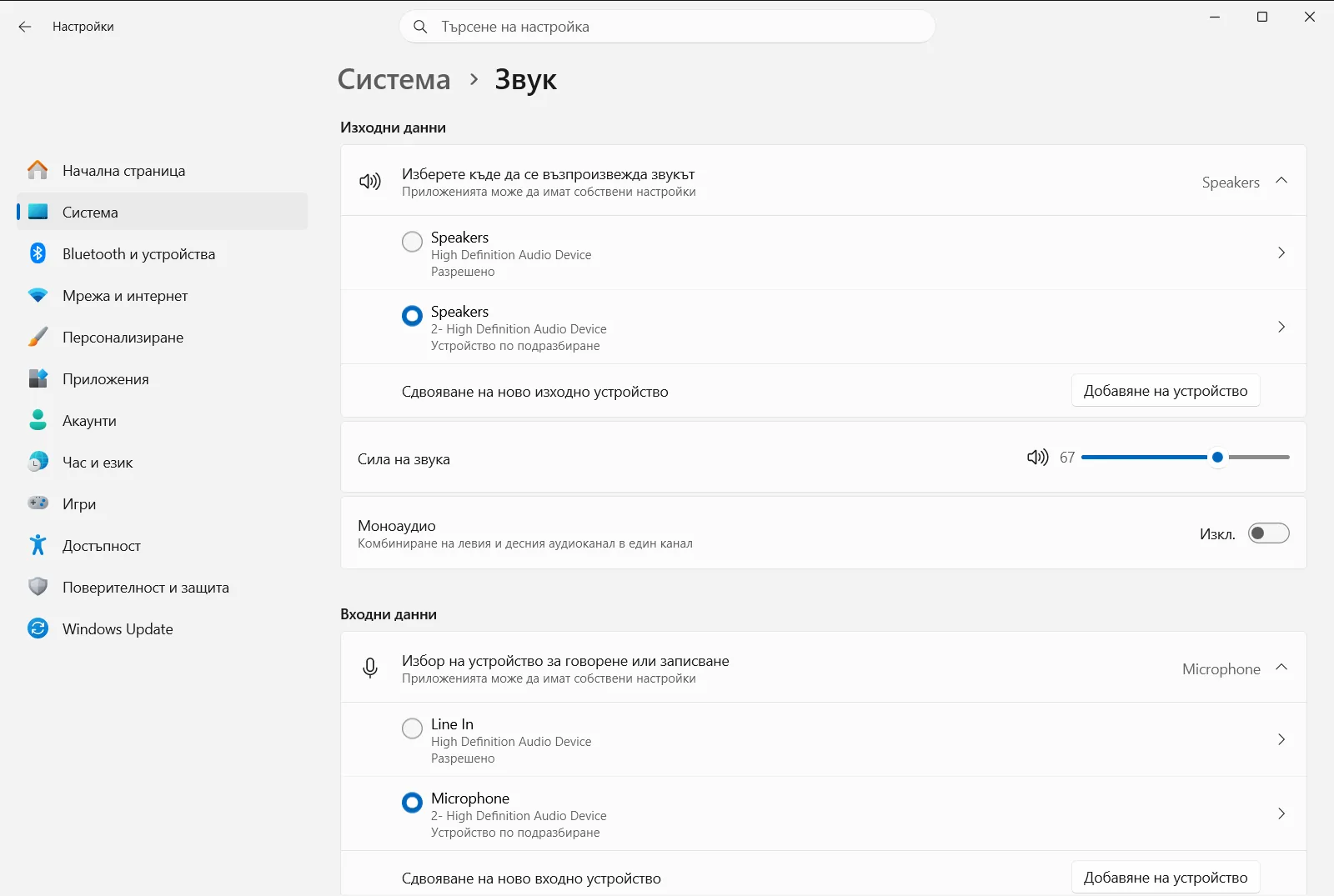This screenshot has height=896, width=1334.
Task: Go to Система breadcrumb link
Action: [x=394, y=79]
